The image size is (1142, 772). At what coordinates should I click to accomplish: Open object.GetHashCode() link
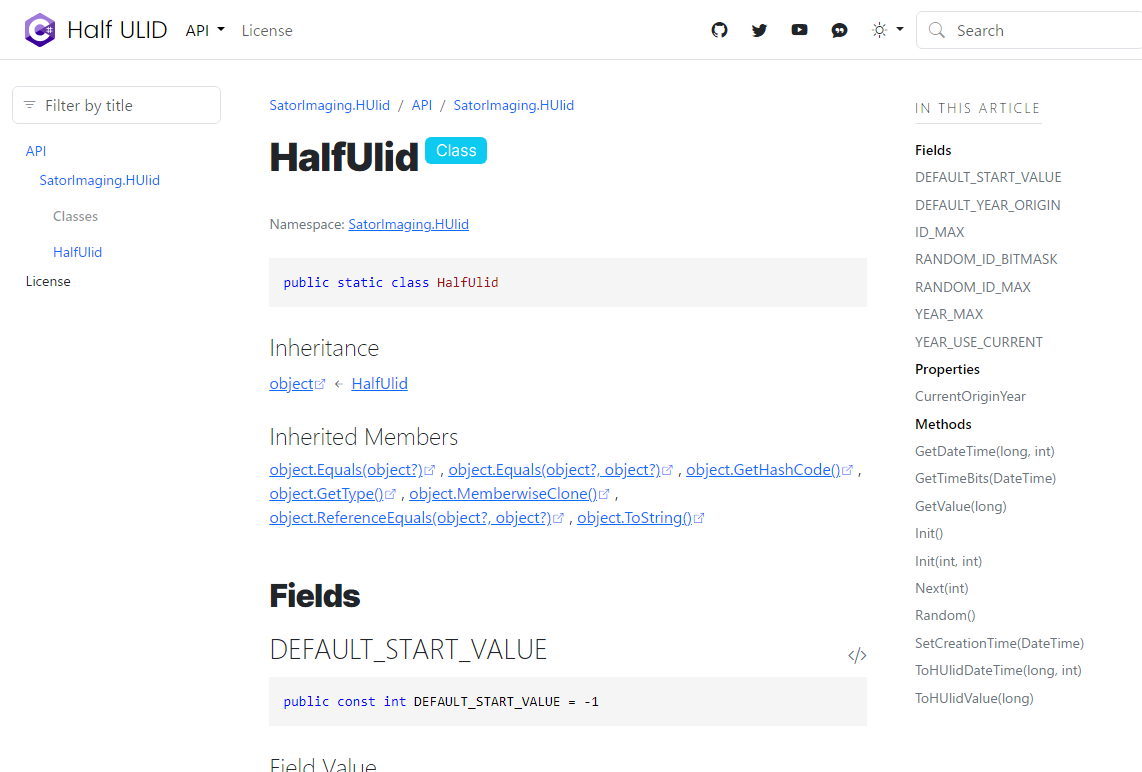(769, 470)
